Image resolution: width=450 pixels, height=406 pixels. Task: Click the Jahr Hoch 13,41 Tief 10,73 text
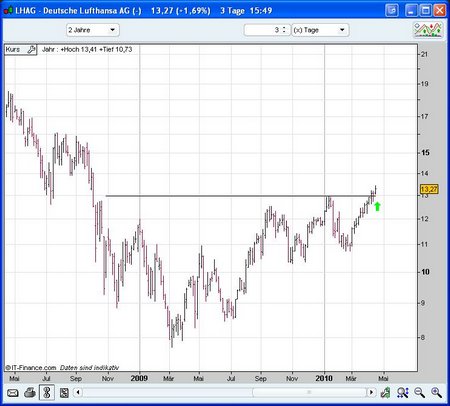[87, 50]
